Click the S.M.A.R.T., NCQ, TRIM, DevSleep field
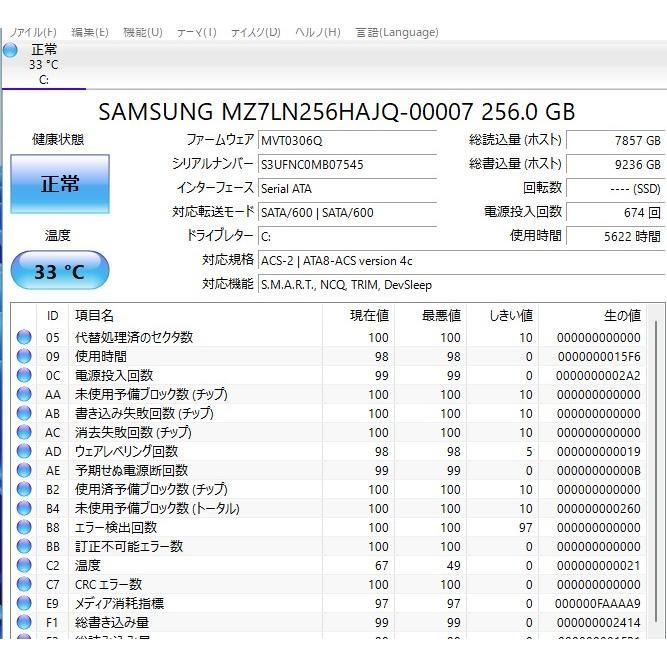 click(462, 285)
